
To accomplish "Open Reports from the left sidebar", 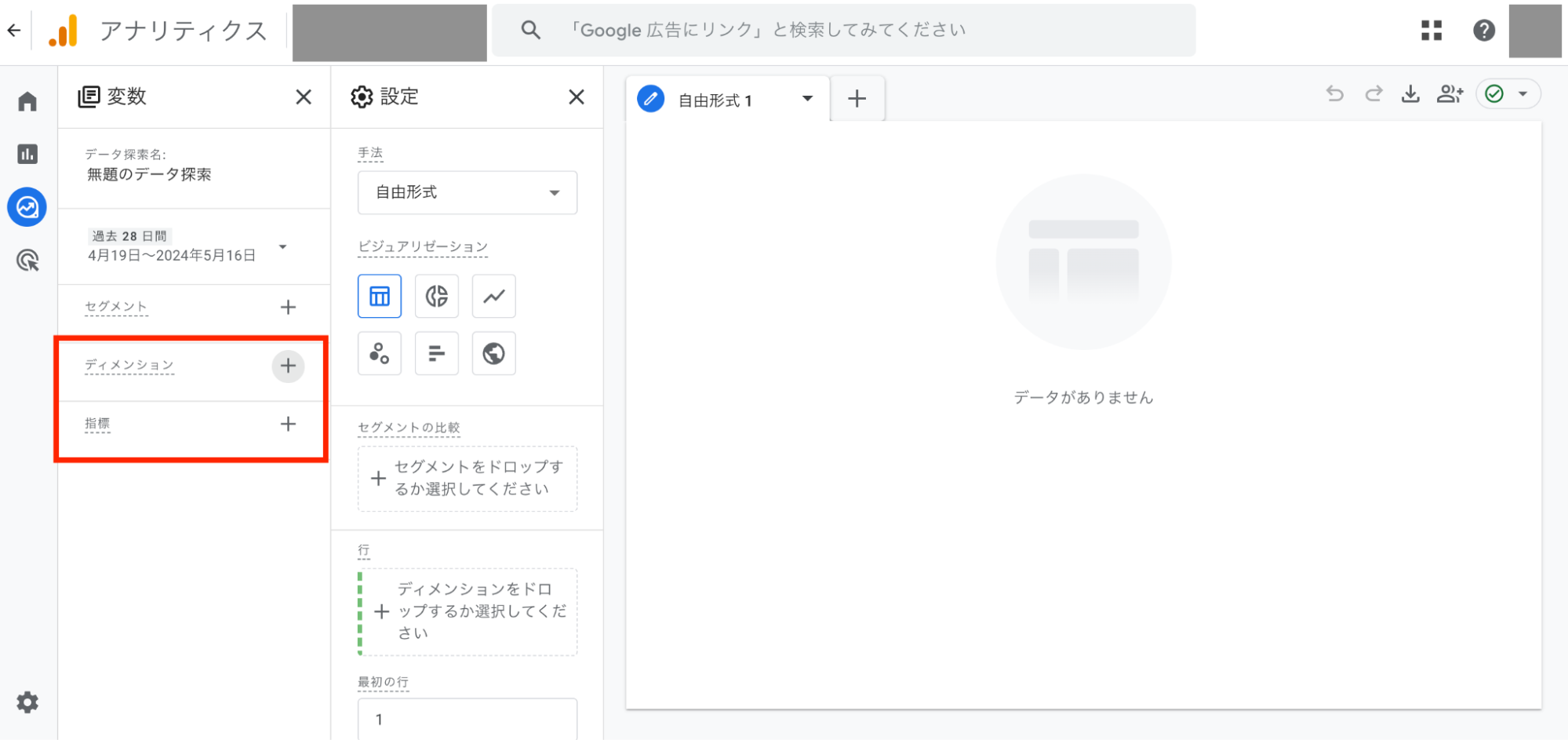I will point(27,154).
